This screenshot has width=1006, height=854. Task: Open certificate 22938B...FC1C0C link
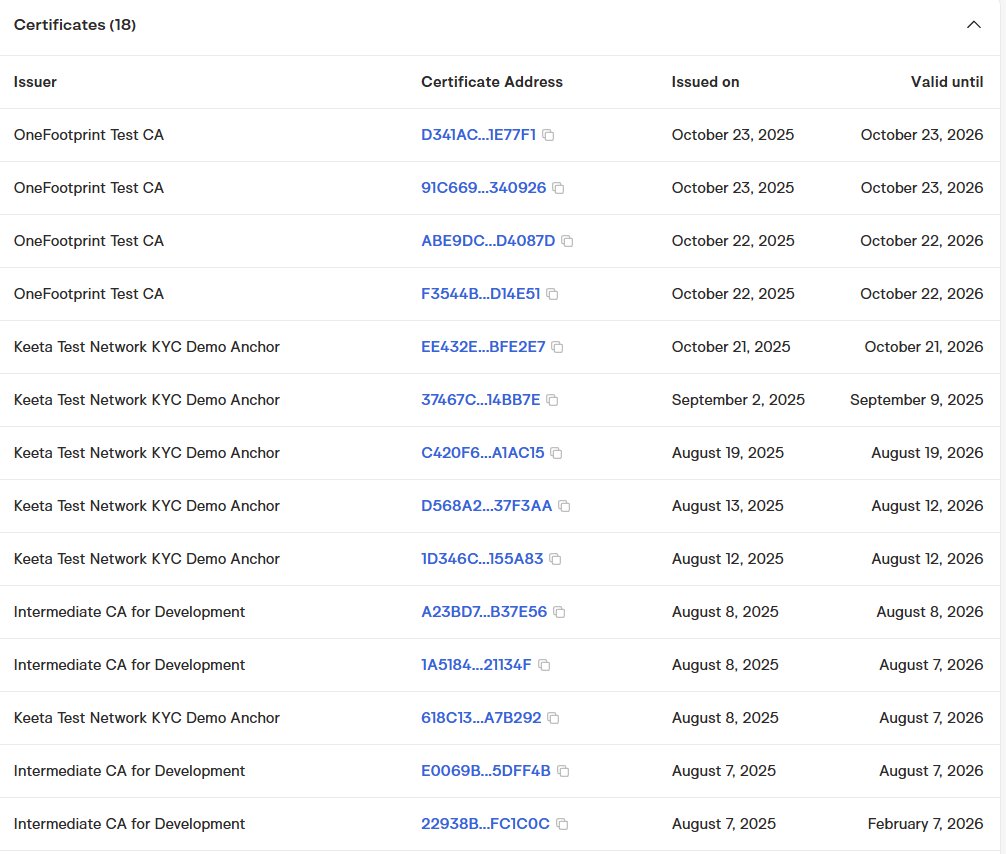click(x=485, y=824)
